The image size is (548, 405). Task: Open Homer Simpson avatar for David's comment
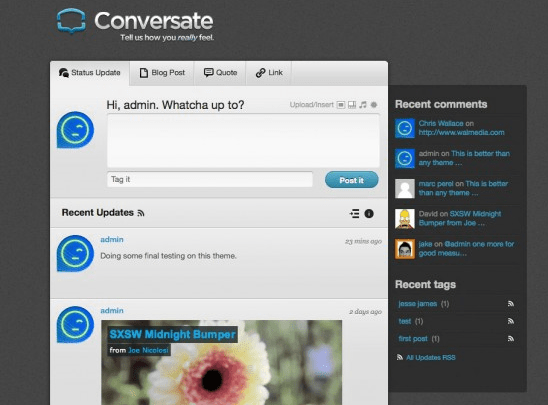coord(405,219)
